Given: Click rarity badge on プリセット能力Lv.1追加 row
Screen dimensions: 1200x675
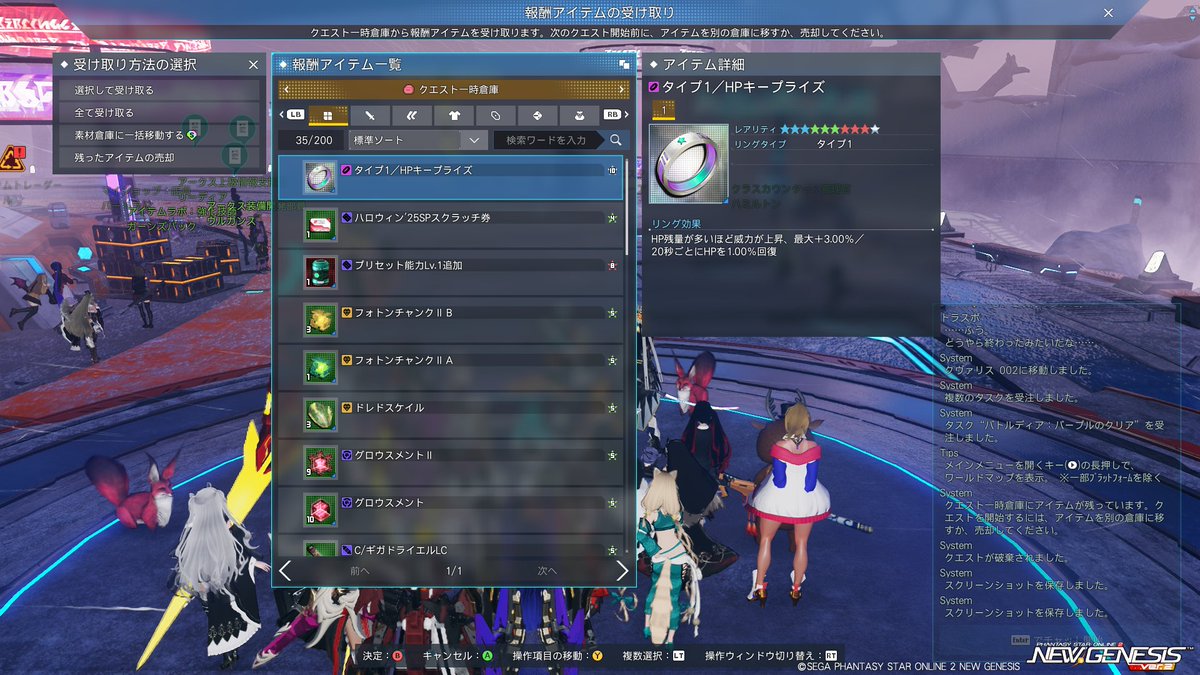Looking at the screenshot, I should point(612,266).
